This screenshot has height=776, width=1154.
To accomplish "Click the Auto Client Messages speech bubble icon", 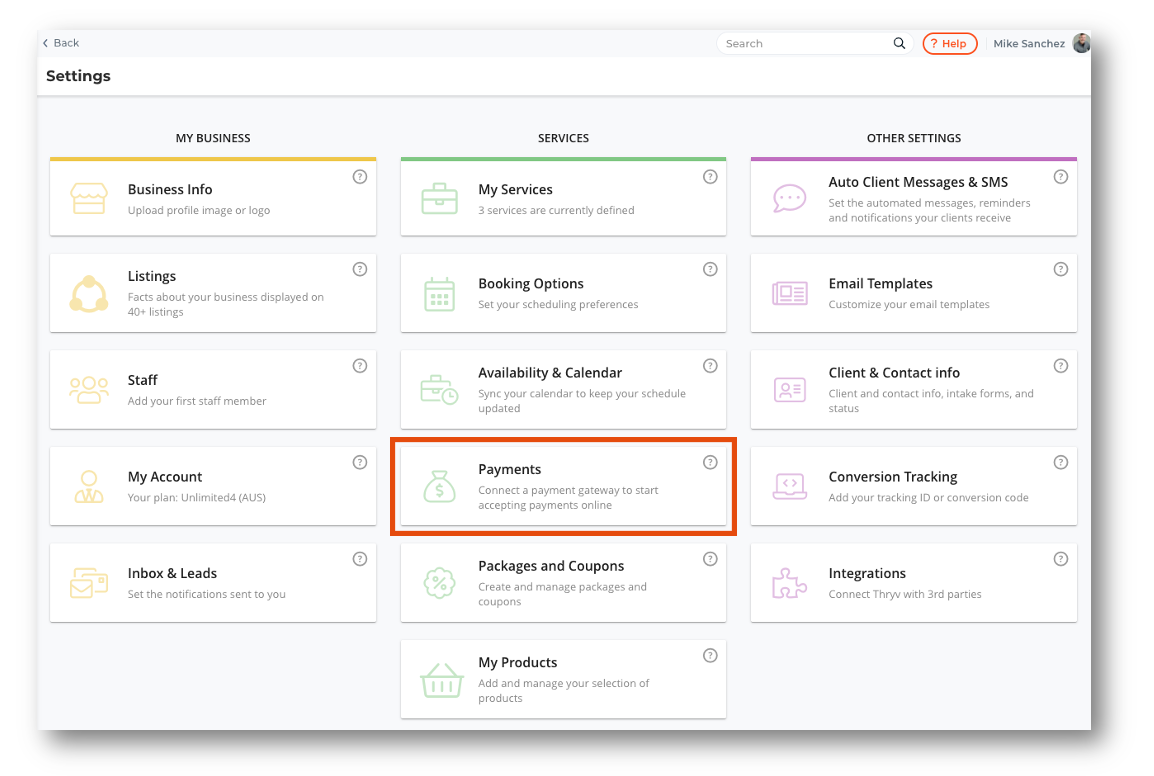I will [x=790, y=198].
